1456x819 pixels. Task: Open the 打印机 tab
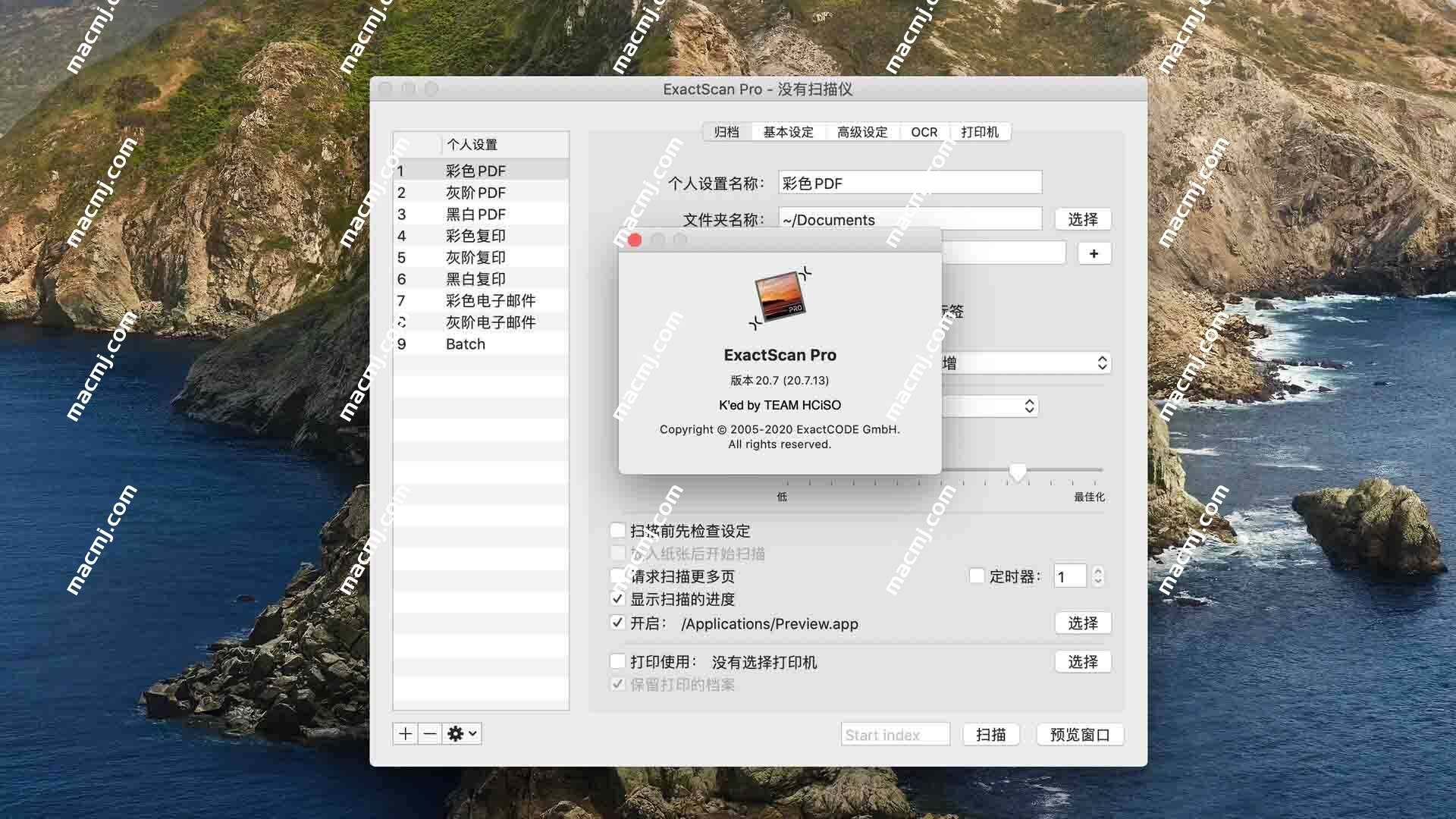click(980, 132)
